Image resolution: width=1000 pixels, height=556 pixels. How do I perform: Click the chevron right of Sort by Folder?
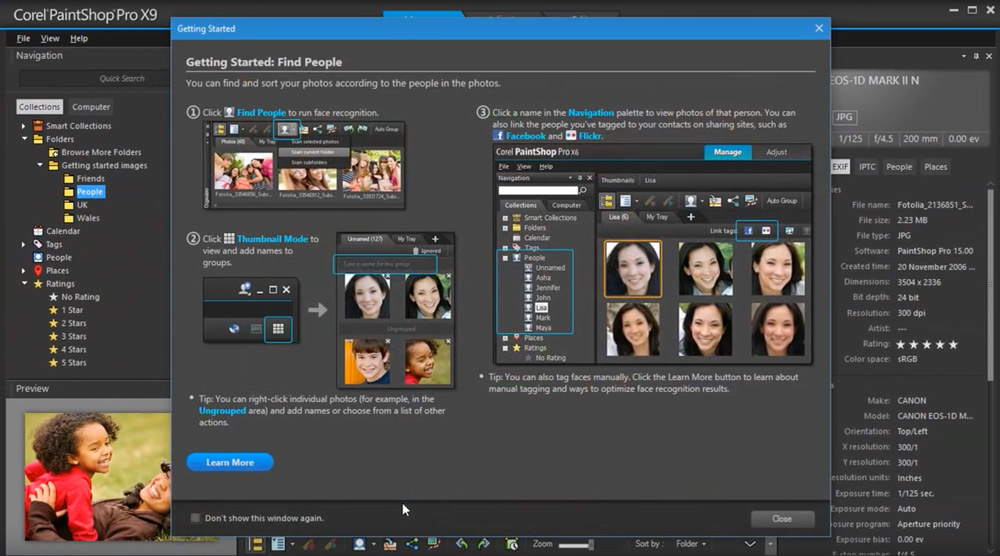pyautogui.click(x=750, y=544)
